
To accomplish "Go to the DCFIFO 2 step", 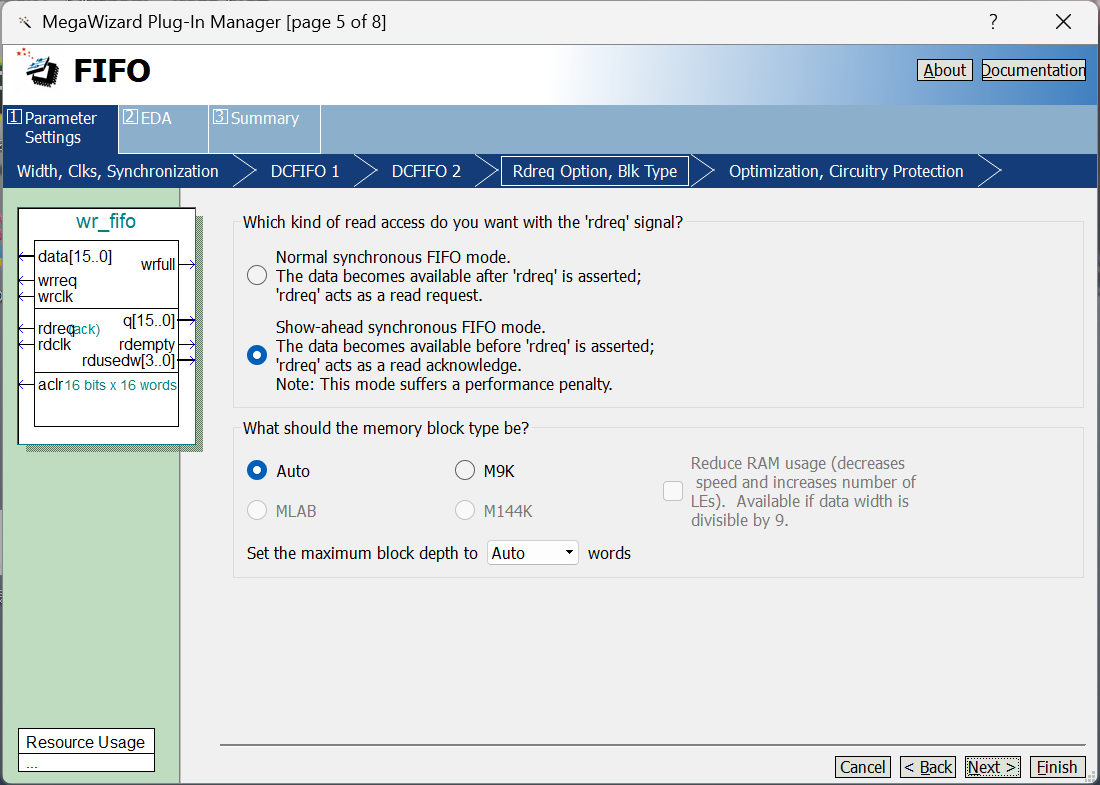I will (427, 171).
